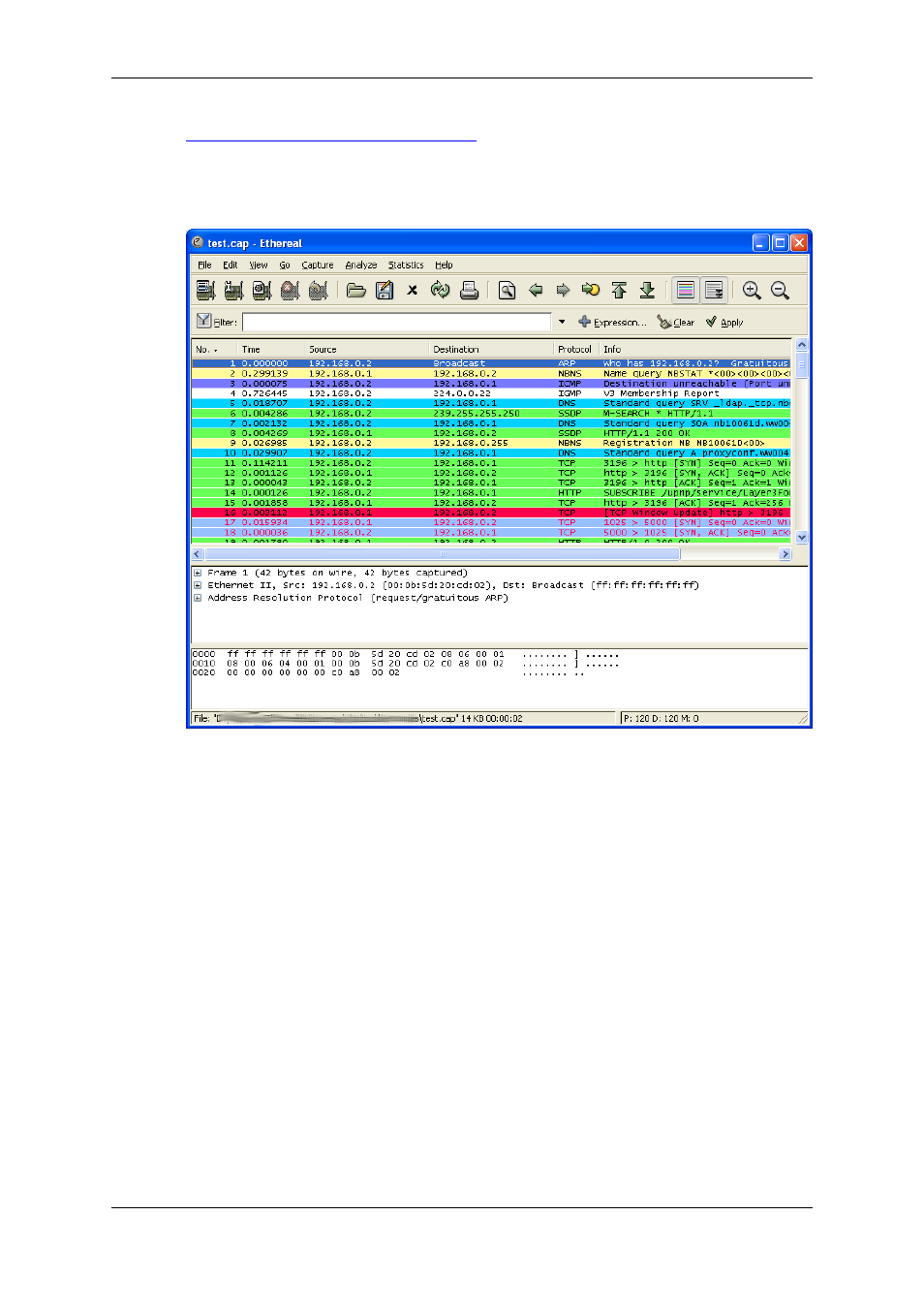Open a capture file folder icon

(356, 290)
